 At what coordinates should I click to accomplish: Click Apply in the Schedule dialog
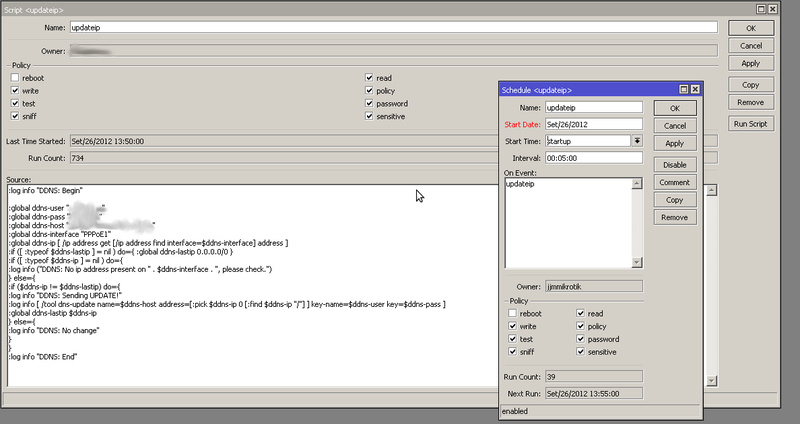(675, 143)
